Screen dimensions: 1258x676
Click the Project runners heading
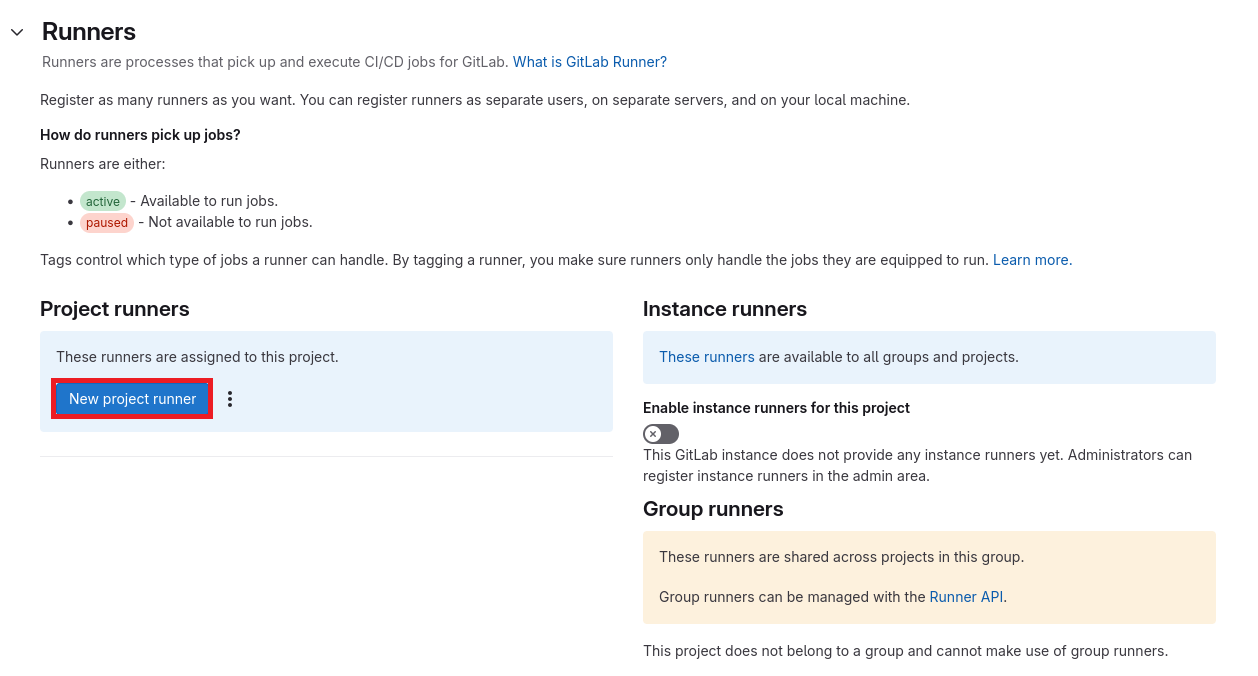point(115,309)
